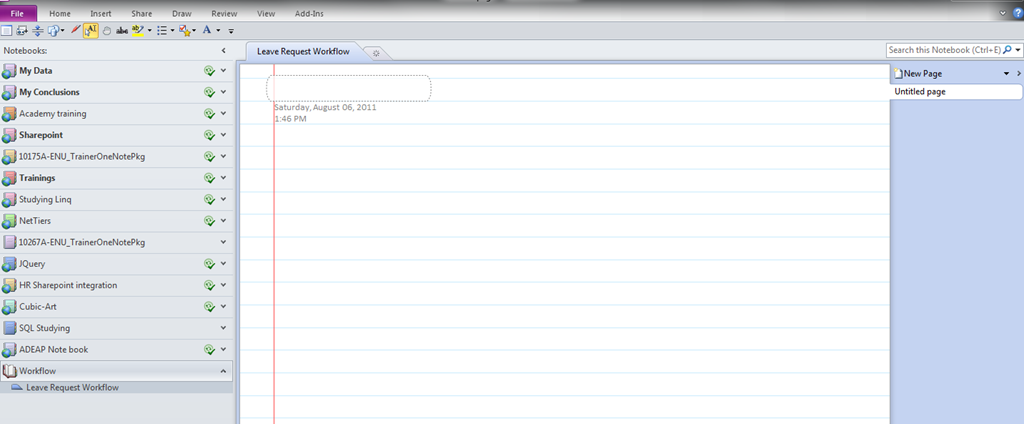Open the New Page dropdown arrow
The width and height of the screenshot is (1024, 424).
[x=1006, y=74]
